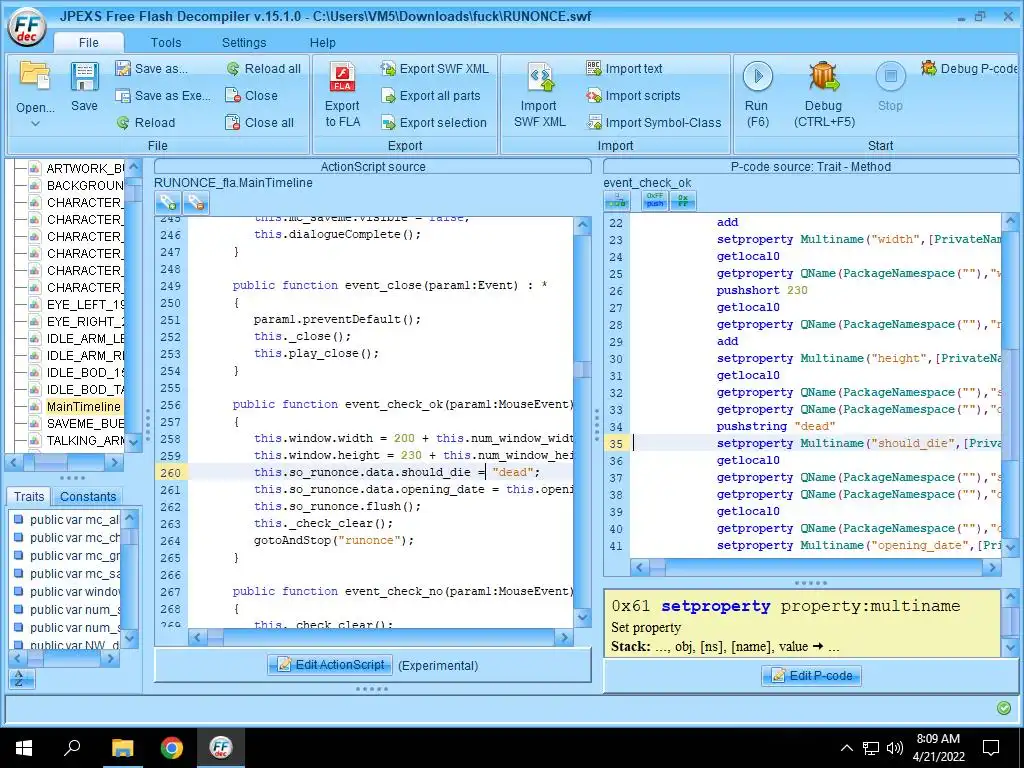1024x768 pixels.
Task: Show hidden tray icons chevron
Action: coord(846,748)
